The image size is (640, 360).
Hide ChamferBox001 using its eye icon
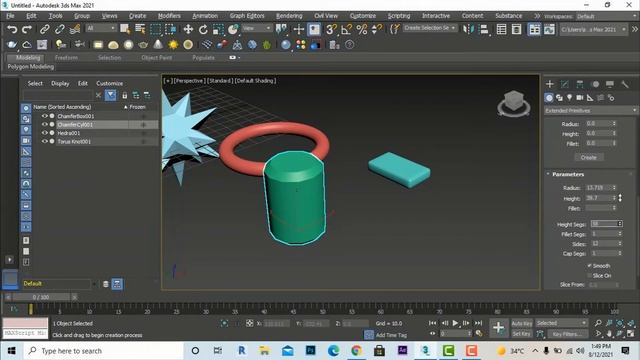click(44, 116)
